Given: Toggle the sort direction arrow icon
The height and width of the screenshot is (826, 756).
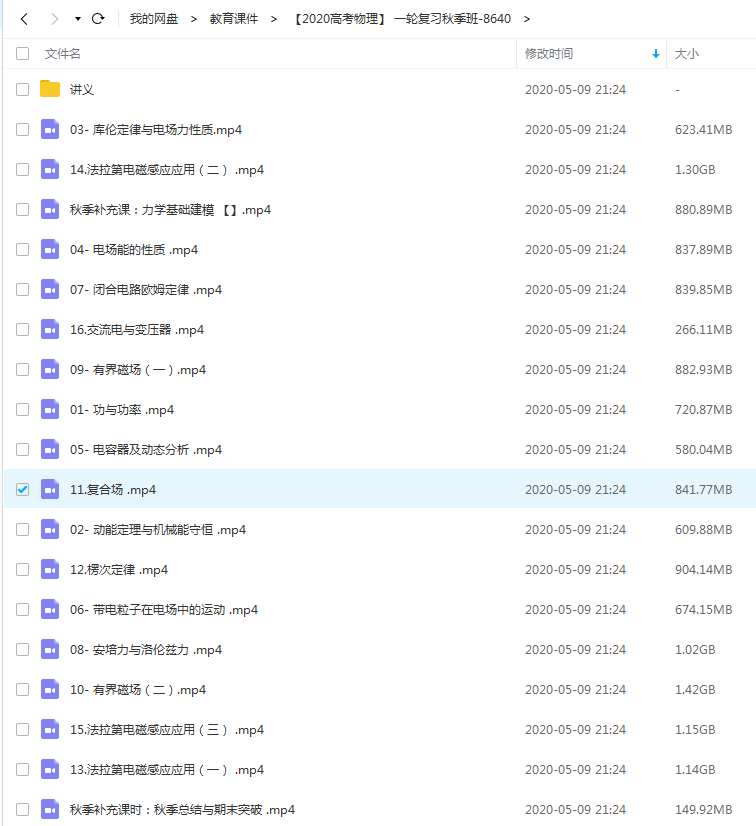Looking at the screenshot, I should [x=656, y=54].
